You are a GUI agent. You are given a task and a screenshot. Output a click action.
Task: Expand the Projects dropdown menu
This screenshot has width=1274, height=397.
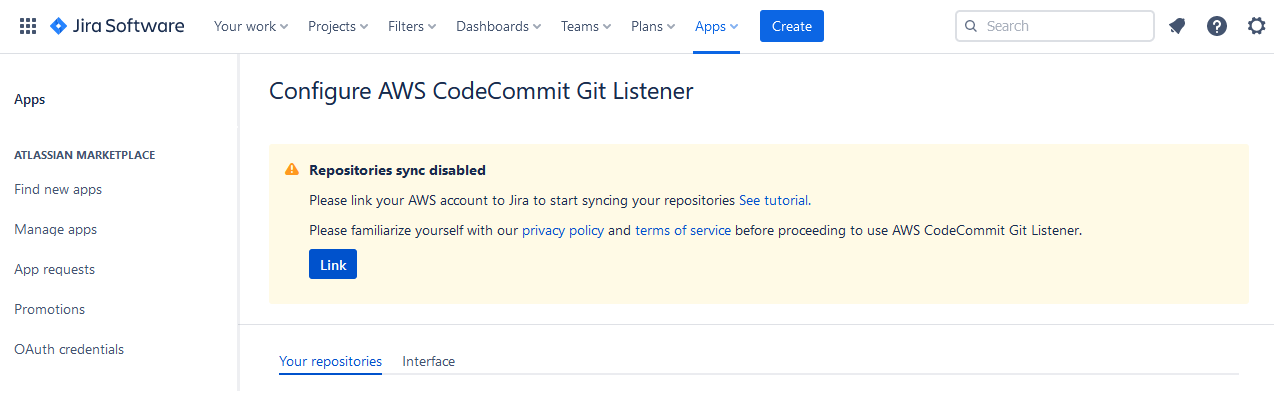tap(338, 26)
